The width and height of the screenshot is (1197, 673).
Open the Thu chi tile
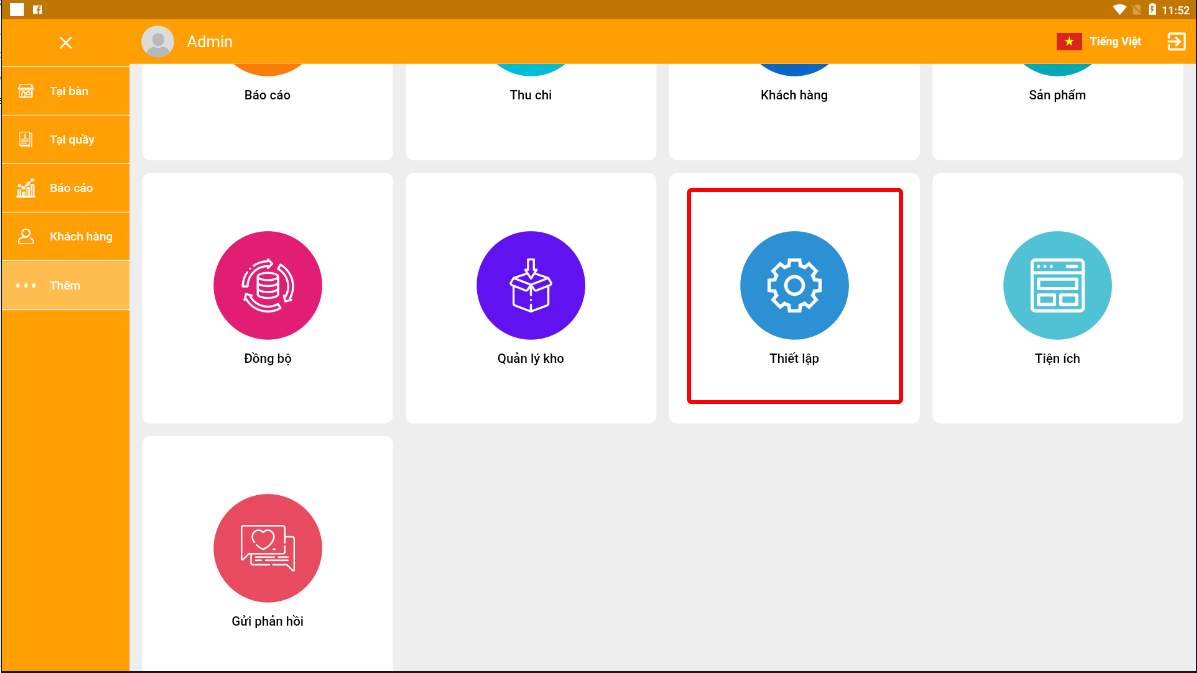[x=530, y=96]
